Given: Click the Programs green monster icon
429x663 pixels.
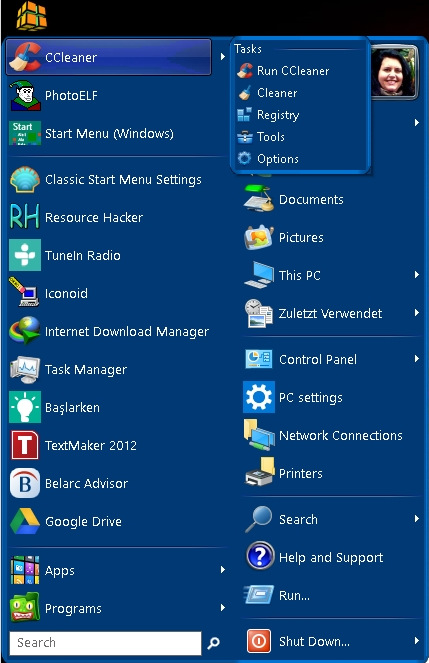Looking at the screenshot, I should coord(25,608).
